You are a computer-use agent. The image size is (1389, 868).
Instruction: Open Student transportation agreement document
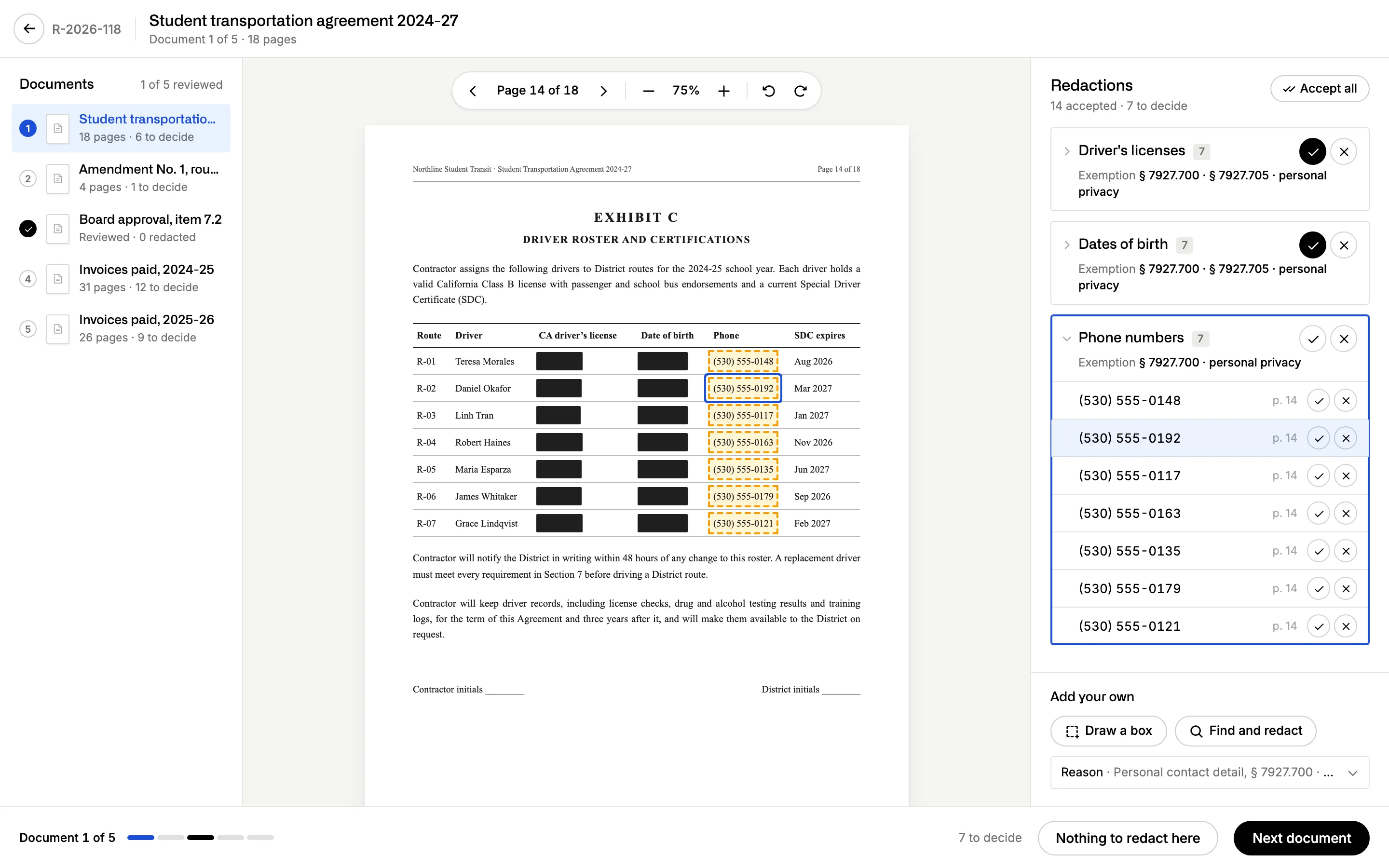[x=121, y=128]
